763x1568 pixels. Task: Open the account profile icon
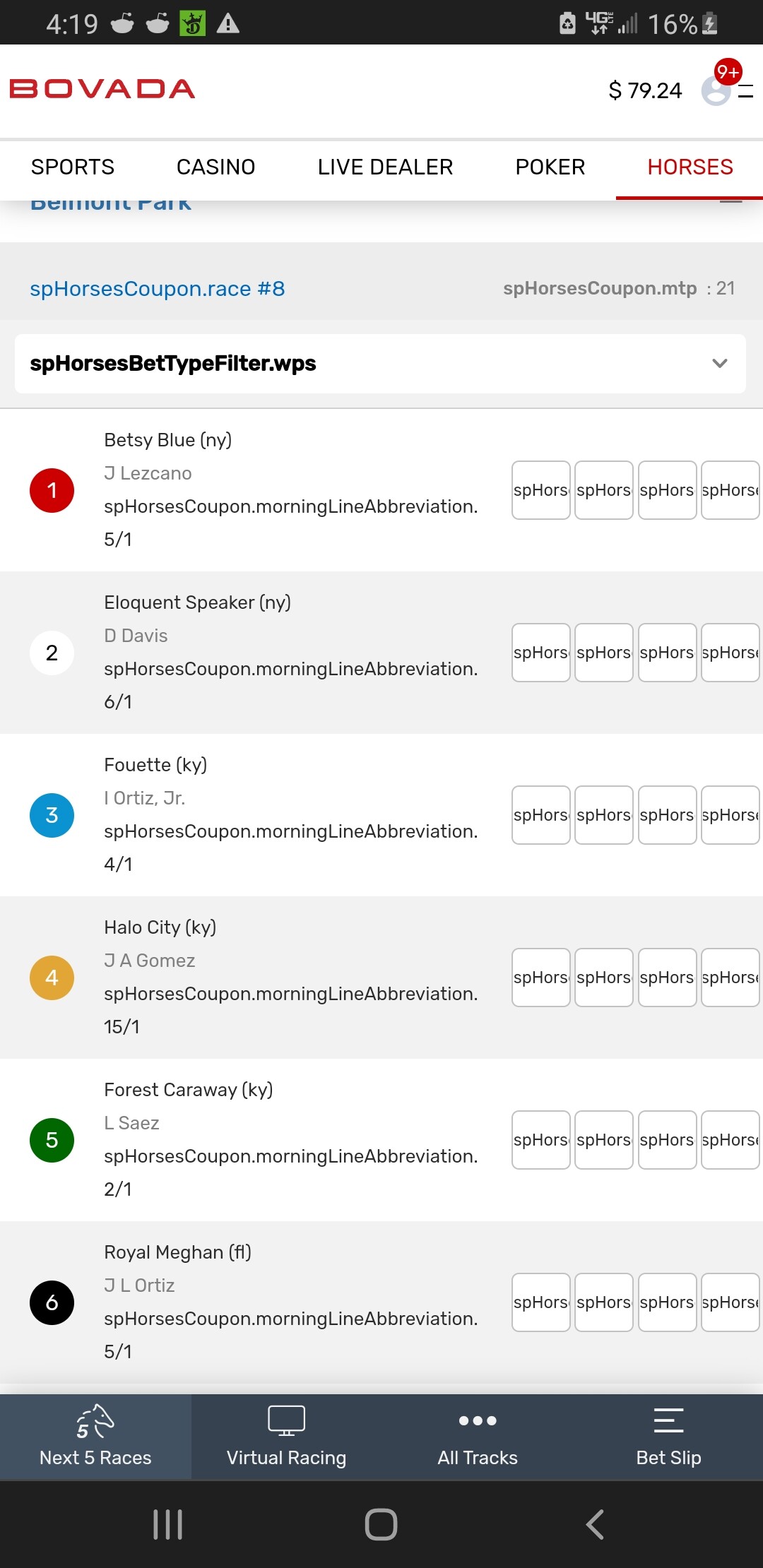click(x=716, y=90)
